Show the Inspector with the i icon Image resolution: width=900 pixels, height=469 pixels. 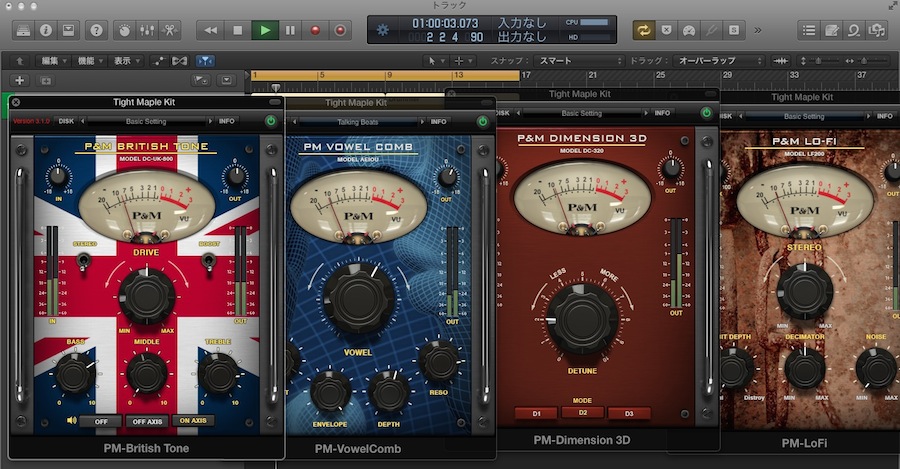(46, 30)
